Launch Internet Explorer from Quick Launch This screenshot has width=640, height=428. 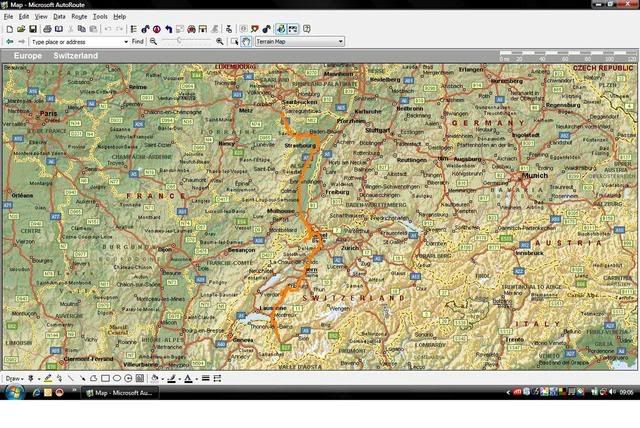pos(36,393)
